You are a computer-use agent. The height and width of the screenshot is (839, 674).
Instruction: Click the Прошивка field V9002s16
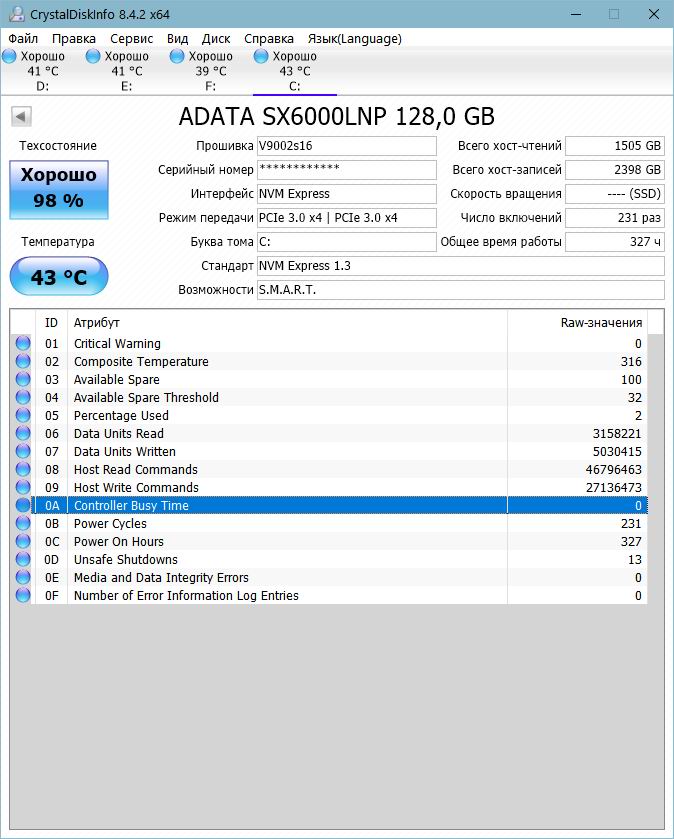click(347, 146)
